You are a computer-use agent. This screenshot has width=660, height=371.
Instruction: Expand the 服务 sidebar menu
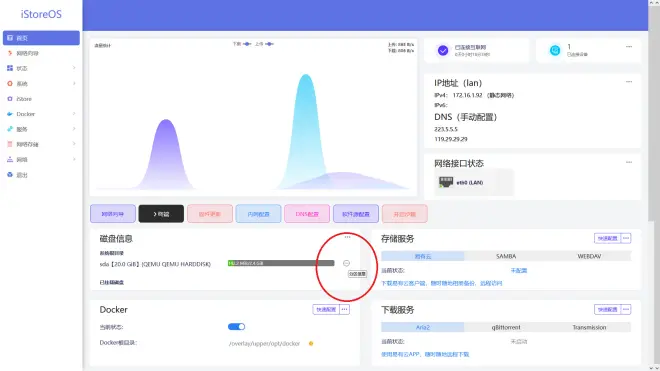pyautogui.click(x=41, y=129)
